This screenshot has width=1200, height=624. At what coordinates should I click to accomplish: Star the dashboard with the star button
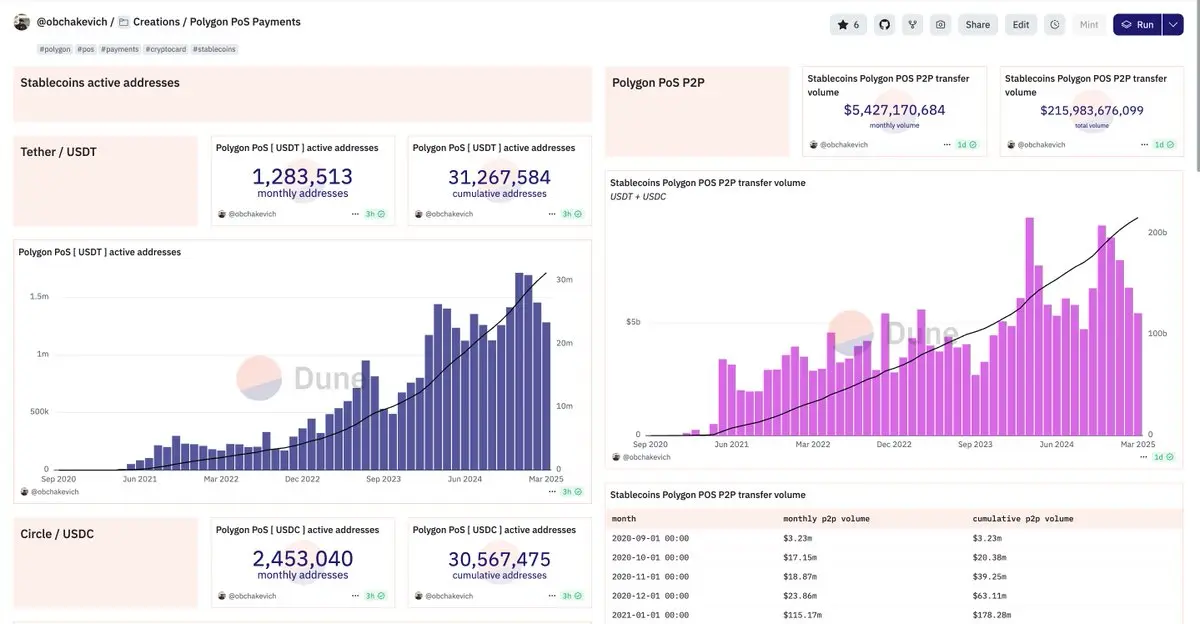[x=848, y=25]
